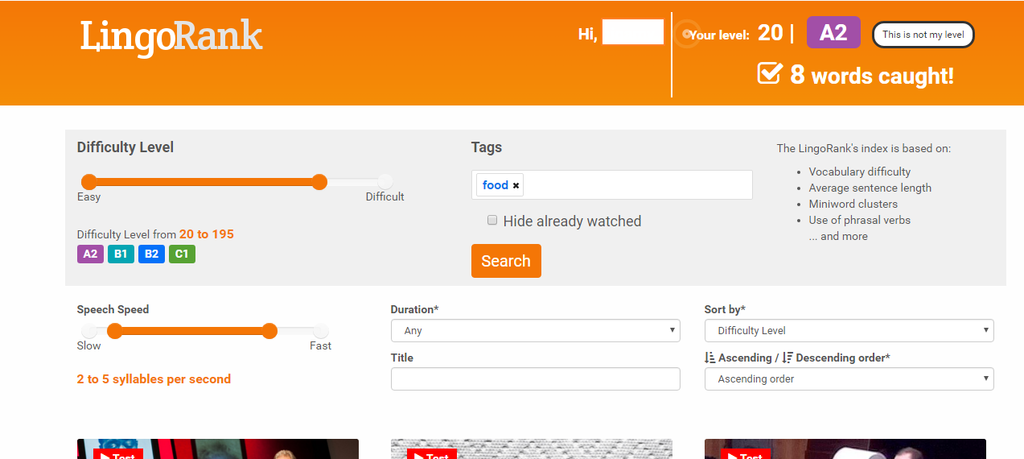Click the B1 difficulty badge
Screen dimensions: 1024x459
[121, 254]
